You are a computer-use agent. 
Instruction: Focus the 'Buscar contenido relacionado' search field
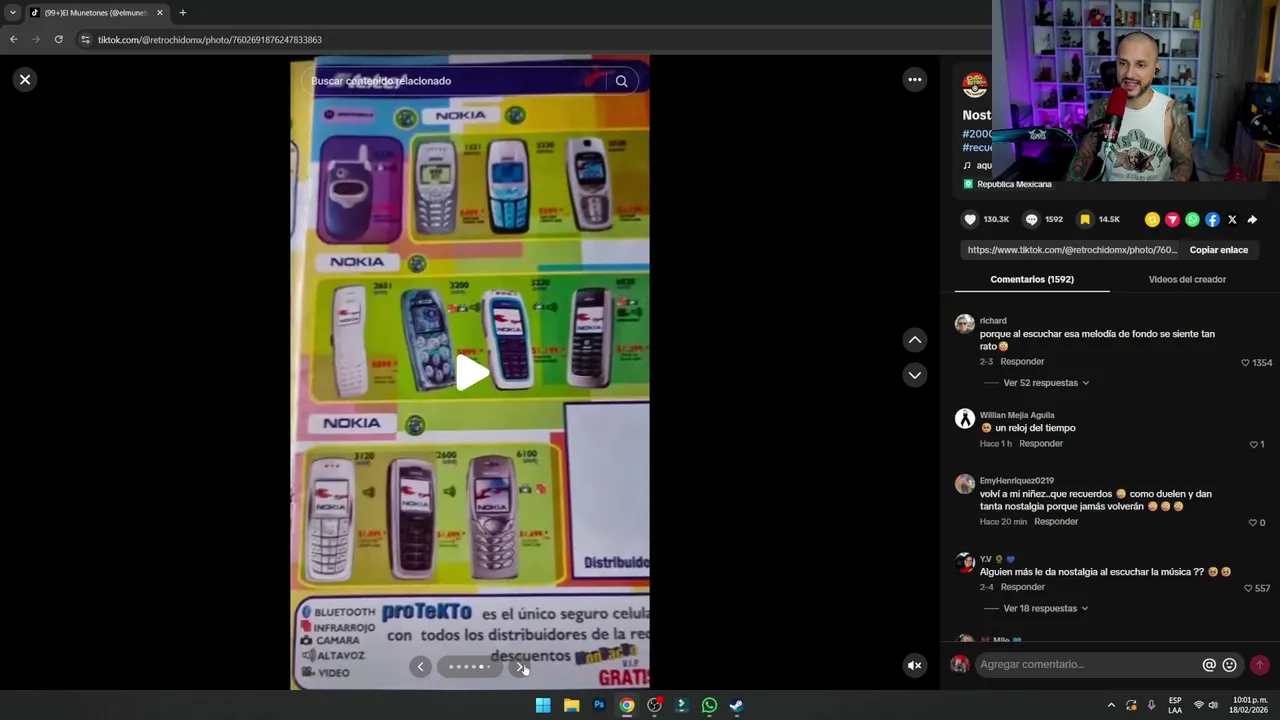pos(455,81)
